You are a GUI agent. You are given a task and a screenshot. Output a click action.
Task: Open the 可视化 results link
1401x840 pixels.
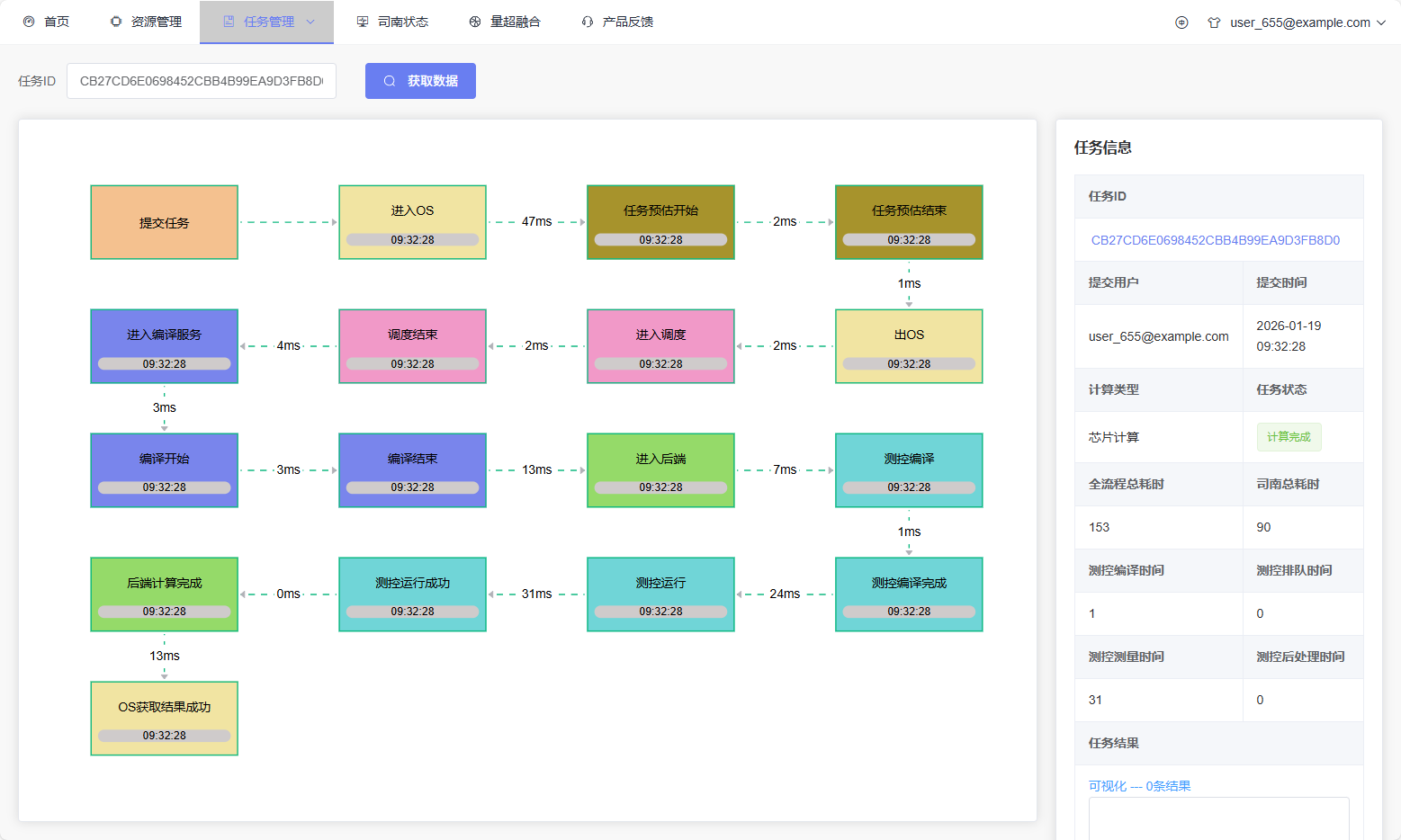(x=1139, y=786)
